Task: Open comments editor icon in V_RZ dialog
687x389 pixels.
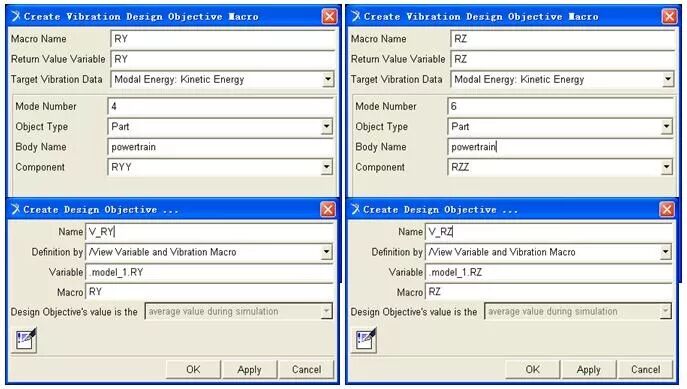Action: [365, 340]
